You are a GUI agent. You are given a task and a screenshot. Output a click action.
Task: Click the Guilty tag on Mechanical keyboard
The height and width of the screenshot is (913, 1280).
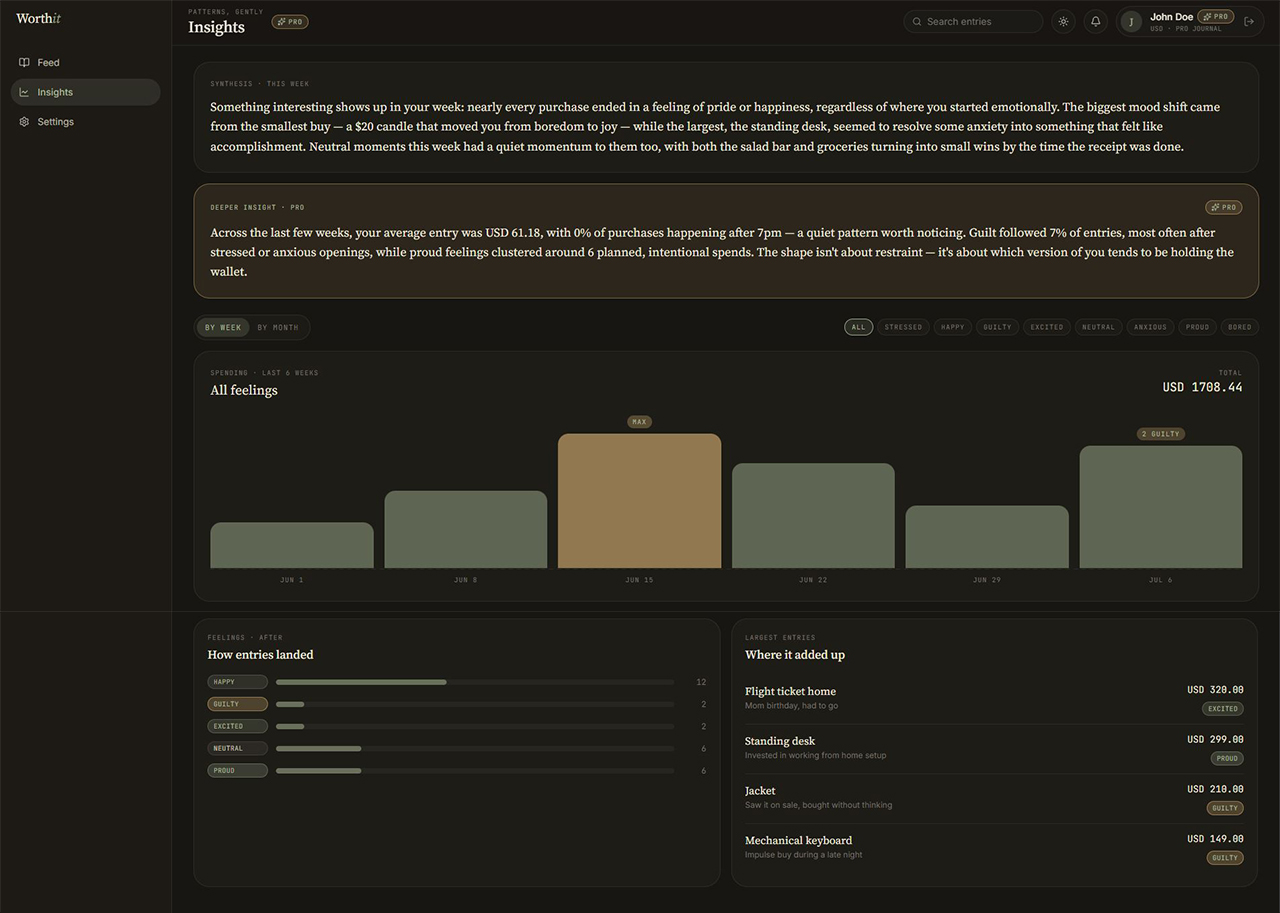click(1225, 858)
